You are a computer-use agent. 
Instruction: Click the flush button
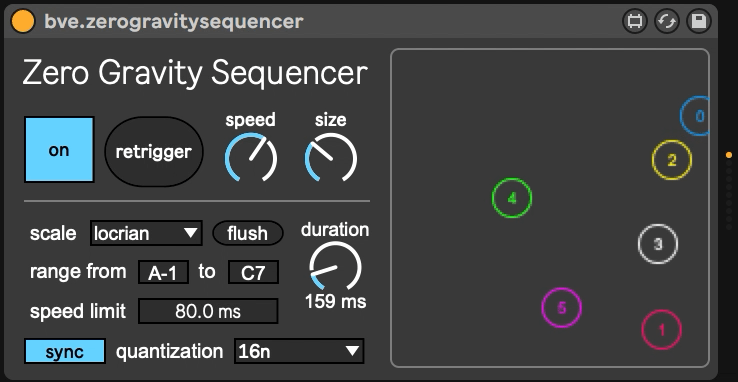coord(248,233)
